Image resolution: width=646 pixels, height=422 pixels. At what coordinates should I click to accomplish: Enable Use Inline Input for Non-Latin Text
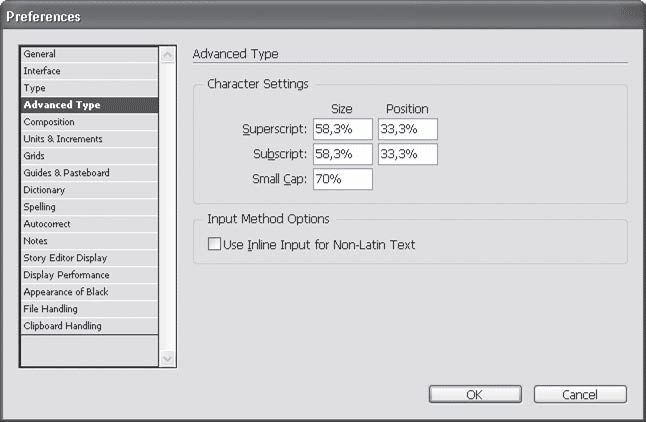coord(214,244)
